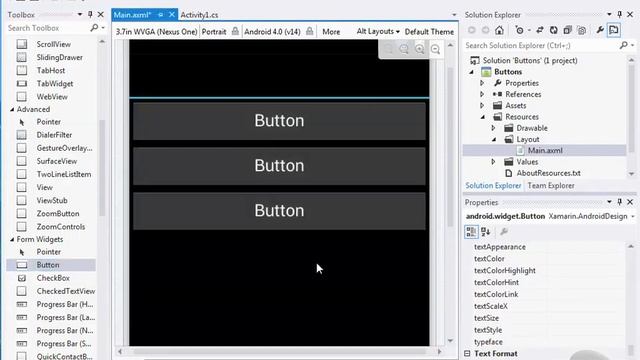Open Pending Changes Filter in Solution Explorer
The width and height of the screenshot is (640, 360).
click(521, 30)
